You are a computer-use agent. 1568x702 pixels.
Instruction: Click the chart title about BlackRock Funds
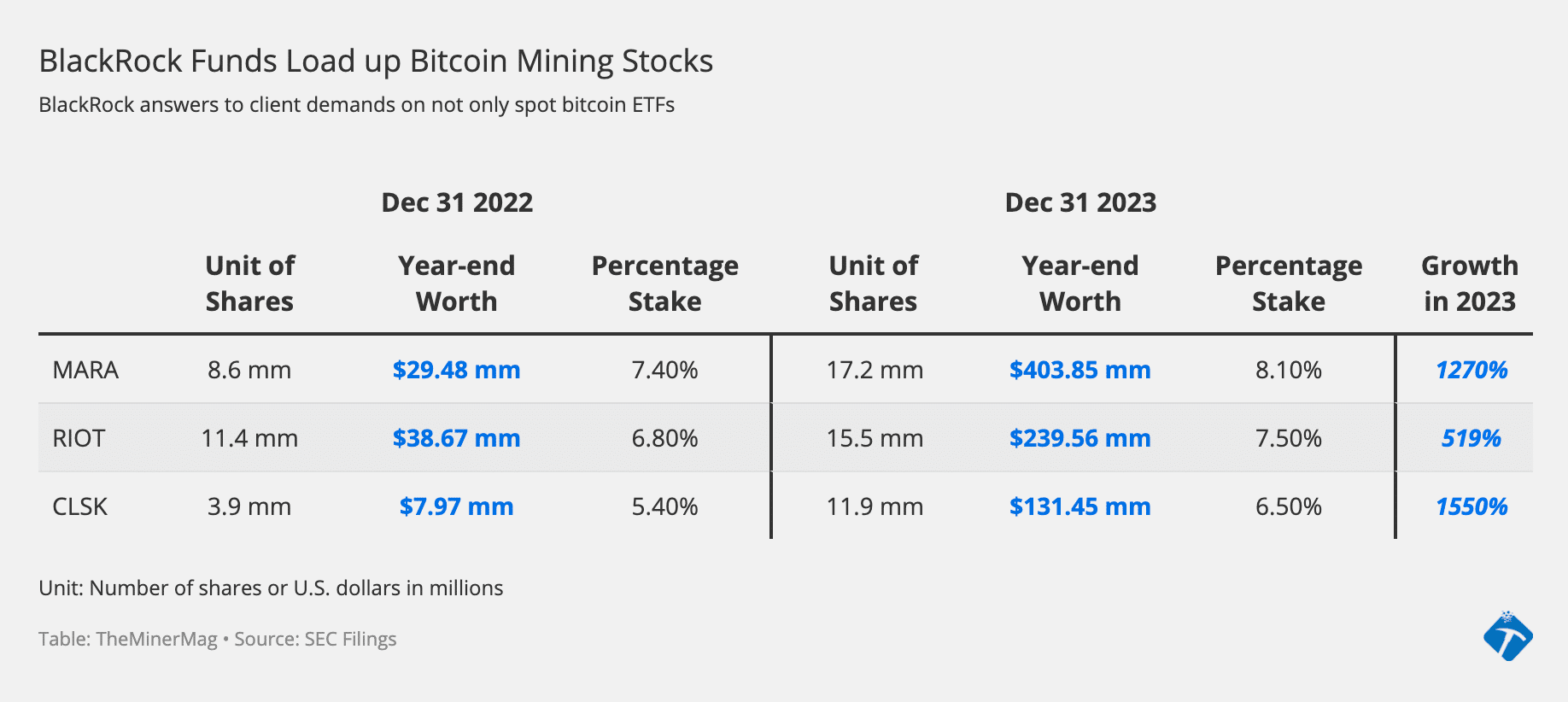coord(376,61)
